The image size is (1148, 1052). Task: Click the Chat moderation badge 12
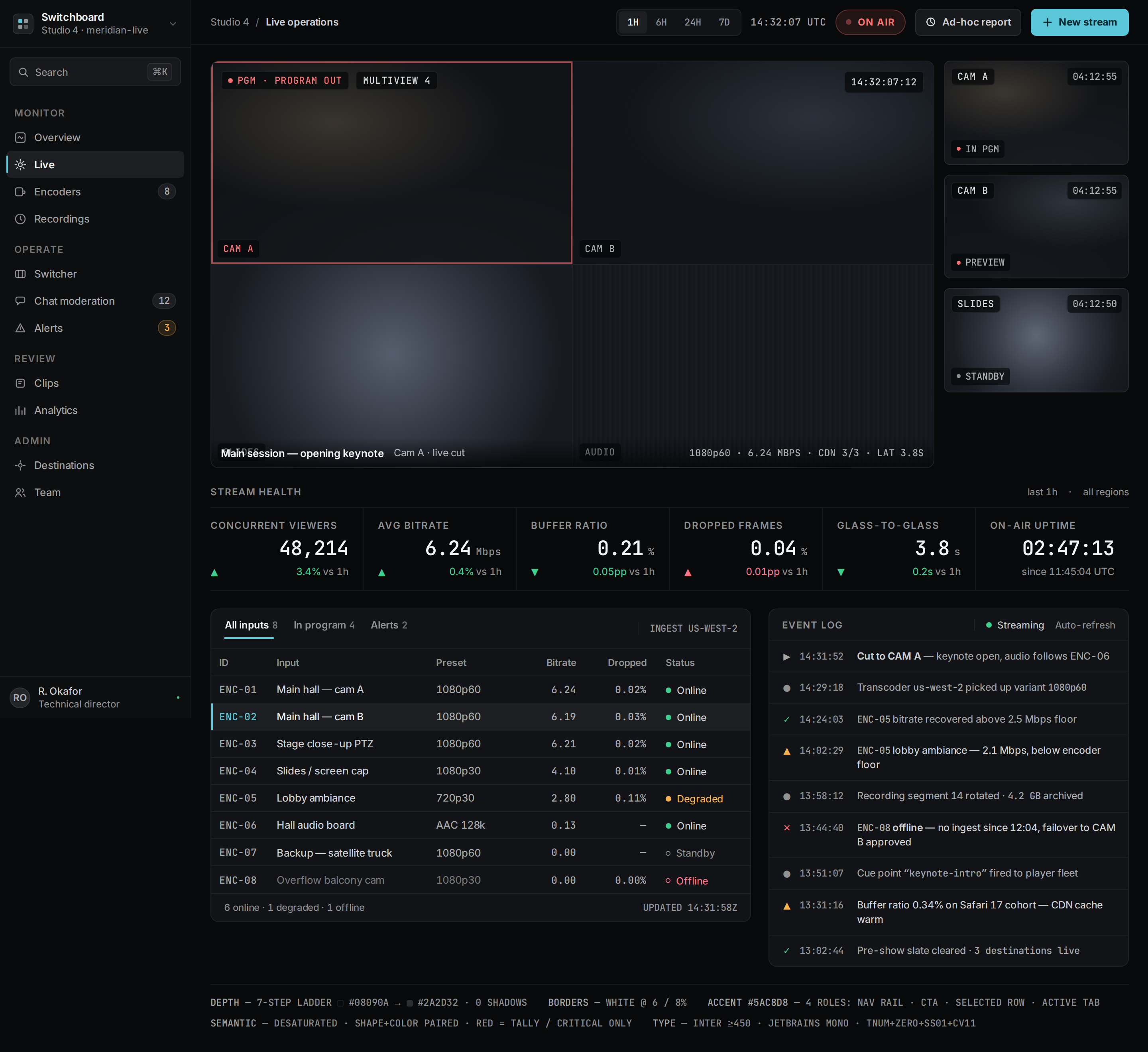tap(164, 301)
